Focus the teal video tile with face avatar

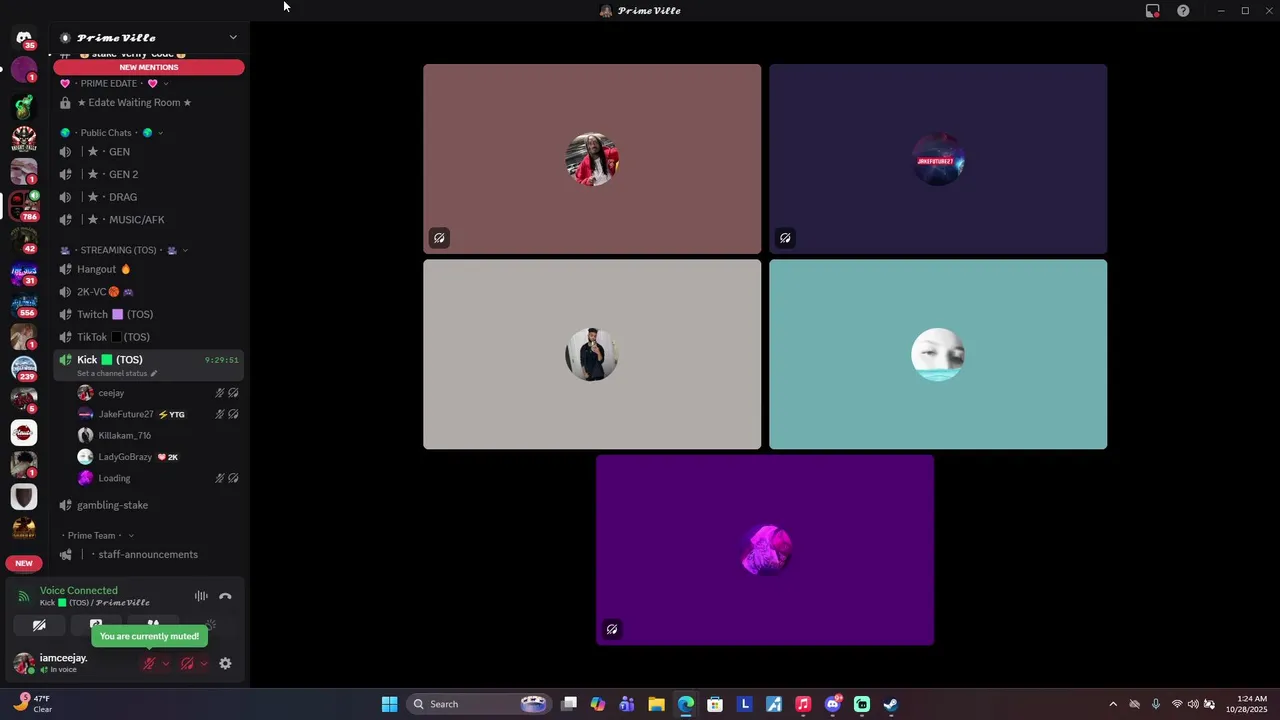pos(938,354)
